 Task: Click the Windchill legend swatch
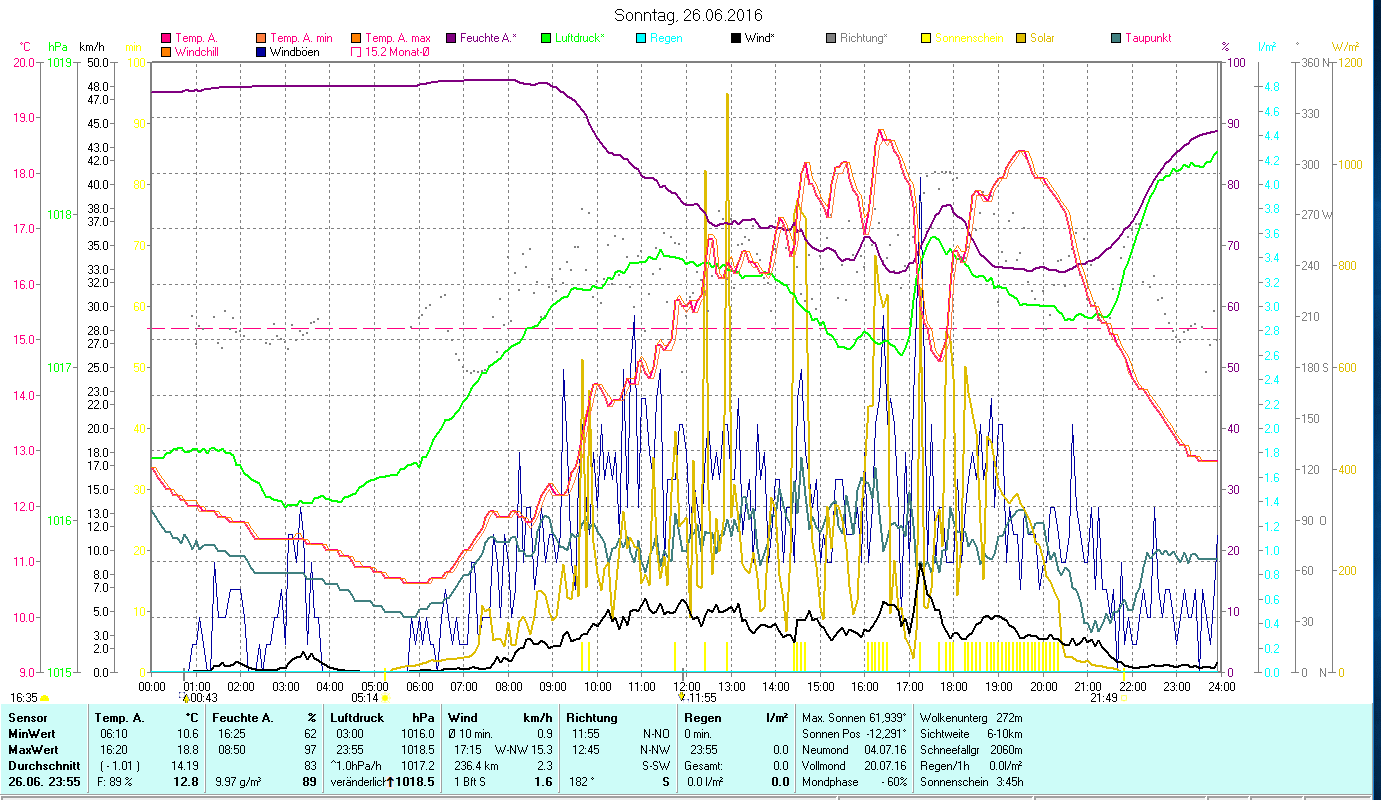(x=166, y=52)
